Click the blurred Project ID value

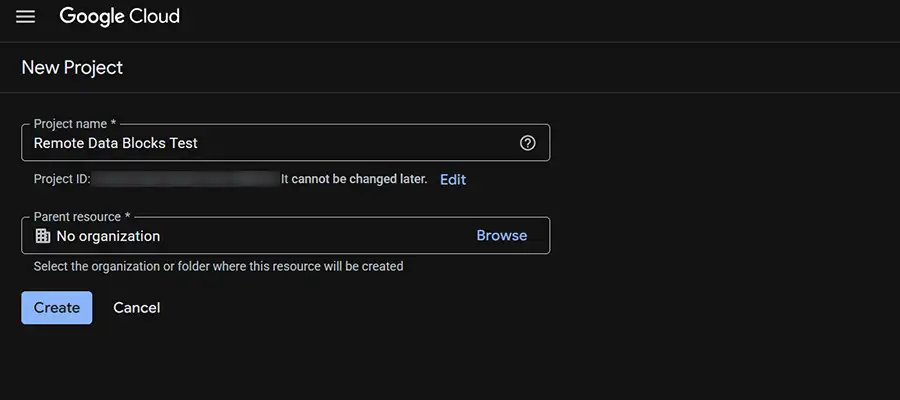185,179
